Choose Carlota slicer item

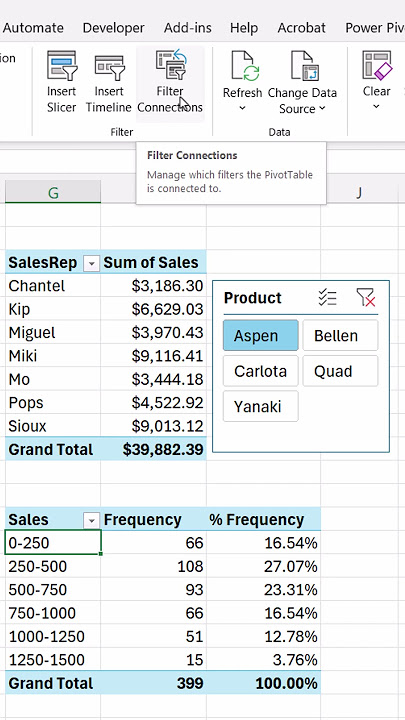[260, 371]
